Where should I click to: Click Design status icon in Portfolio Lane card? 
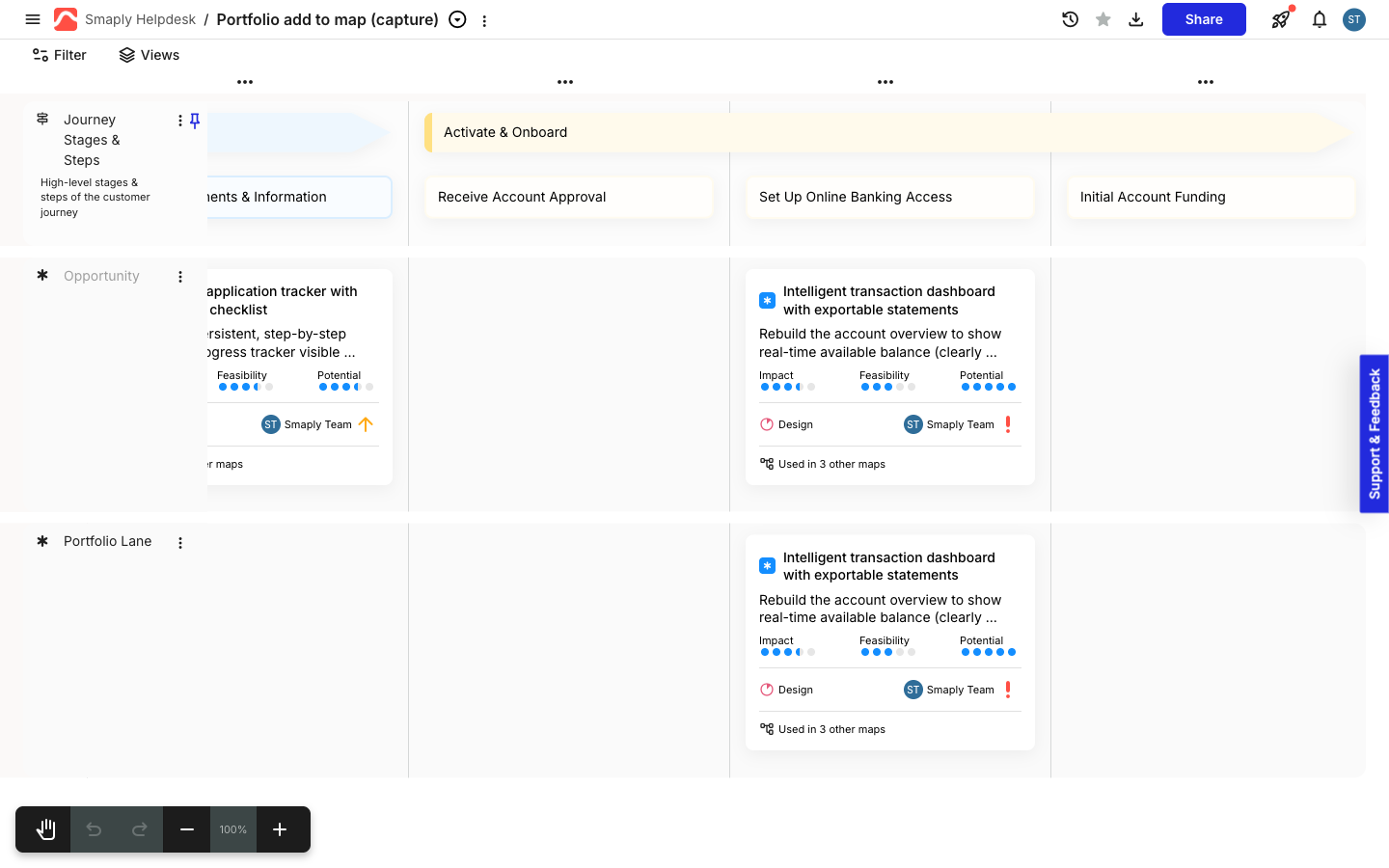point(767,690)
